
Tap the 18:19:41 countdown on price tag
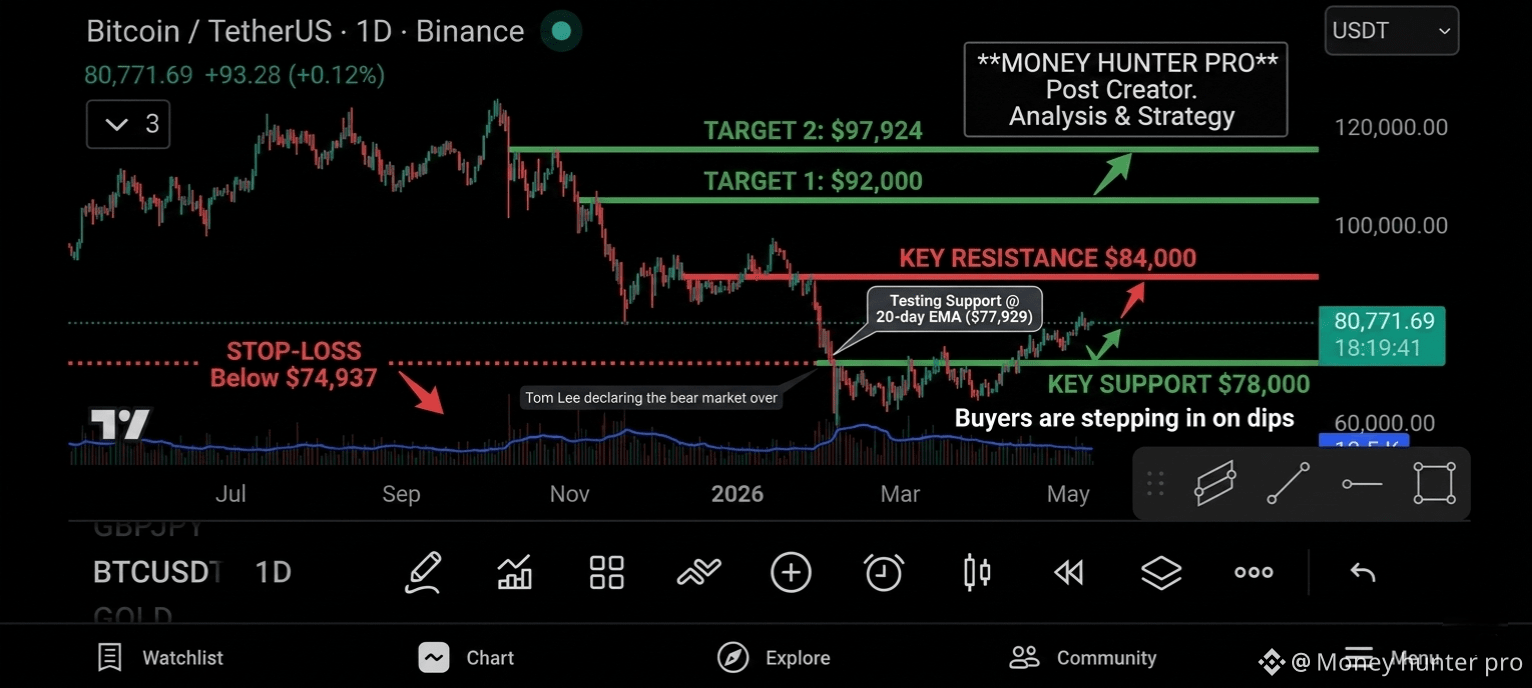pyautogui.click(x=1377, y=349)
